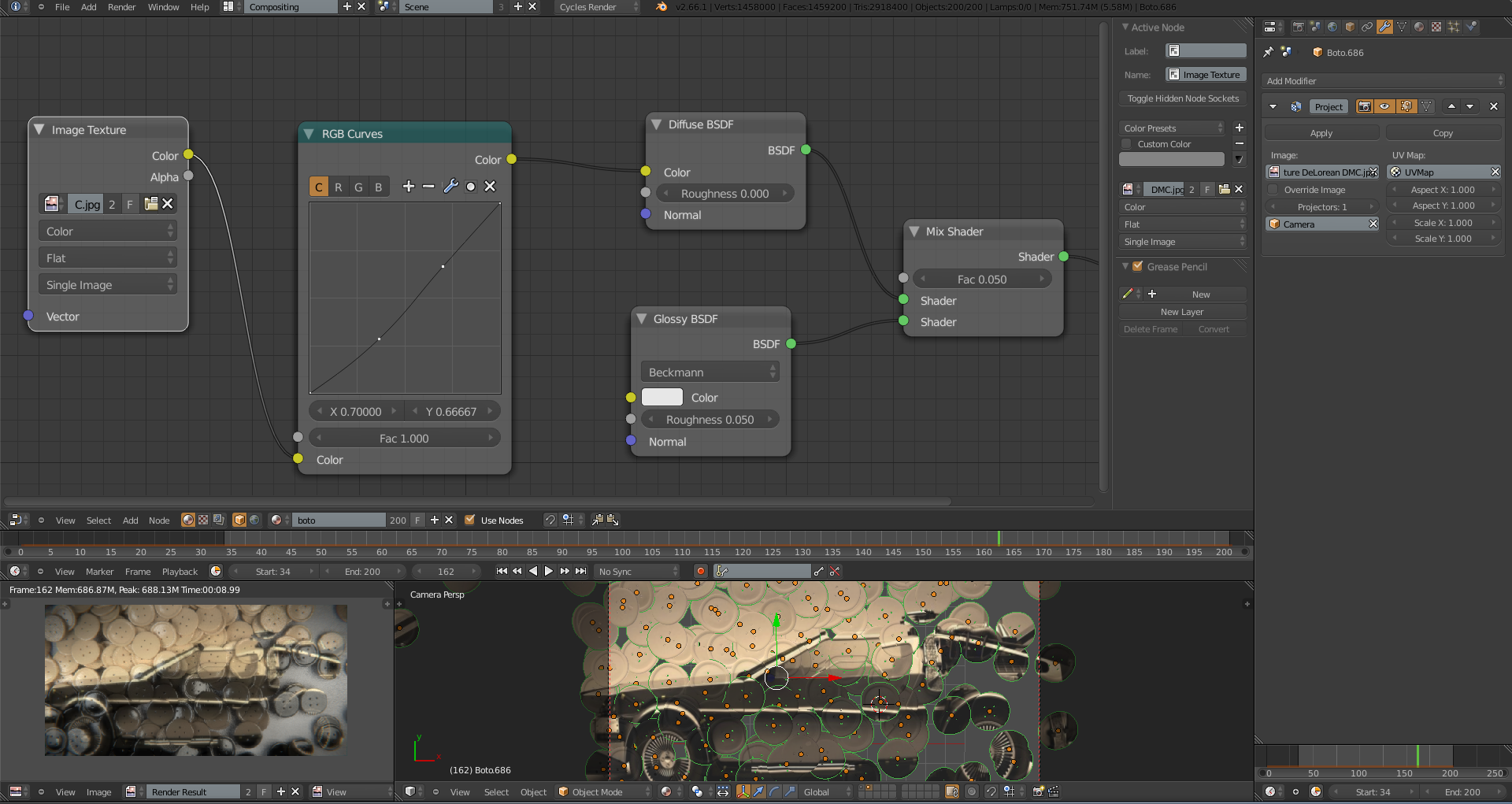
Task: Open the Add Modifier dropdown
Action: [1383, 81]
